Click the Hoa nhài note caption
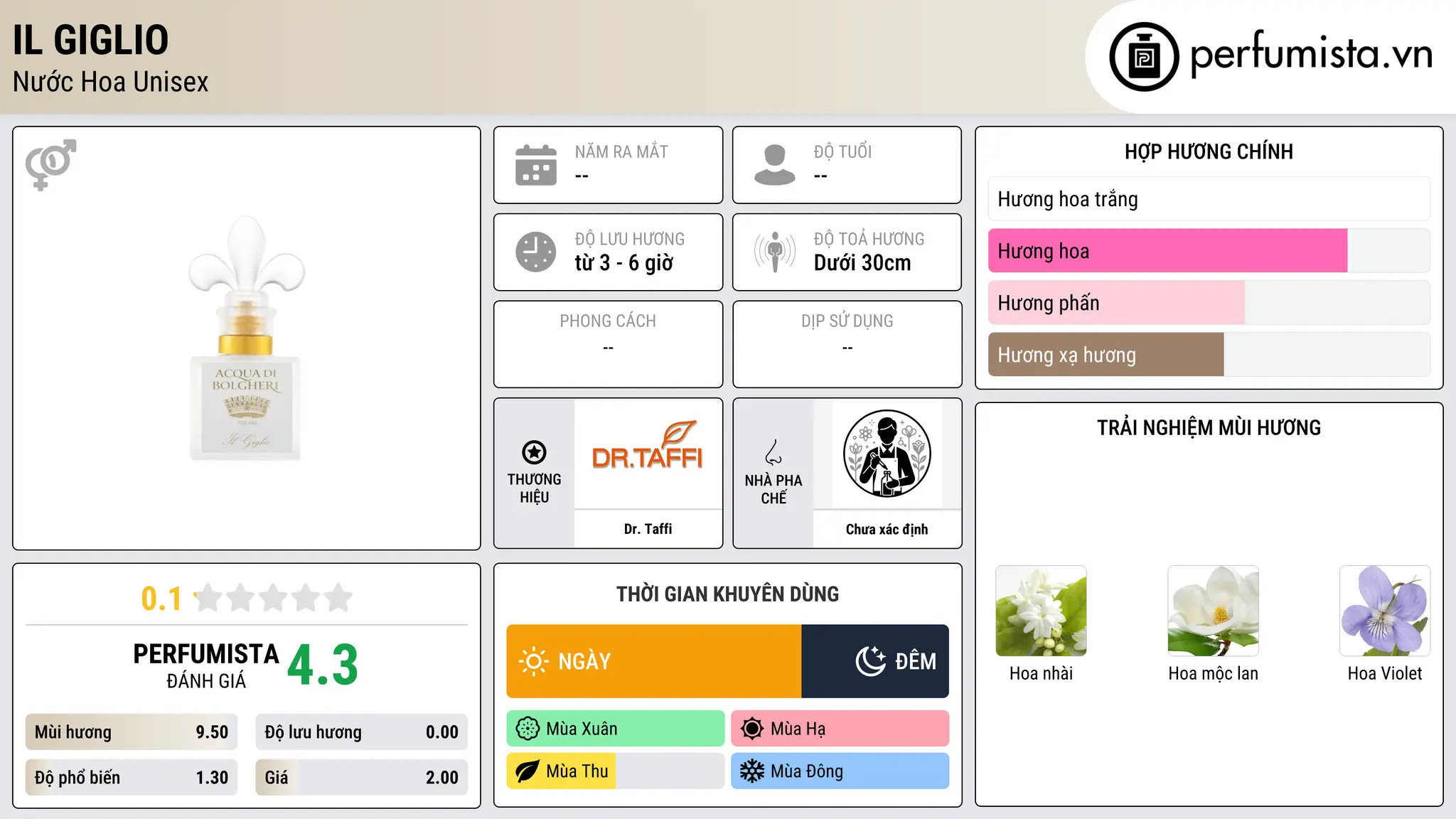This screenshot has height=819, width=1456. 1041,673
